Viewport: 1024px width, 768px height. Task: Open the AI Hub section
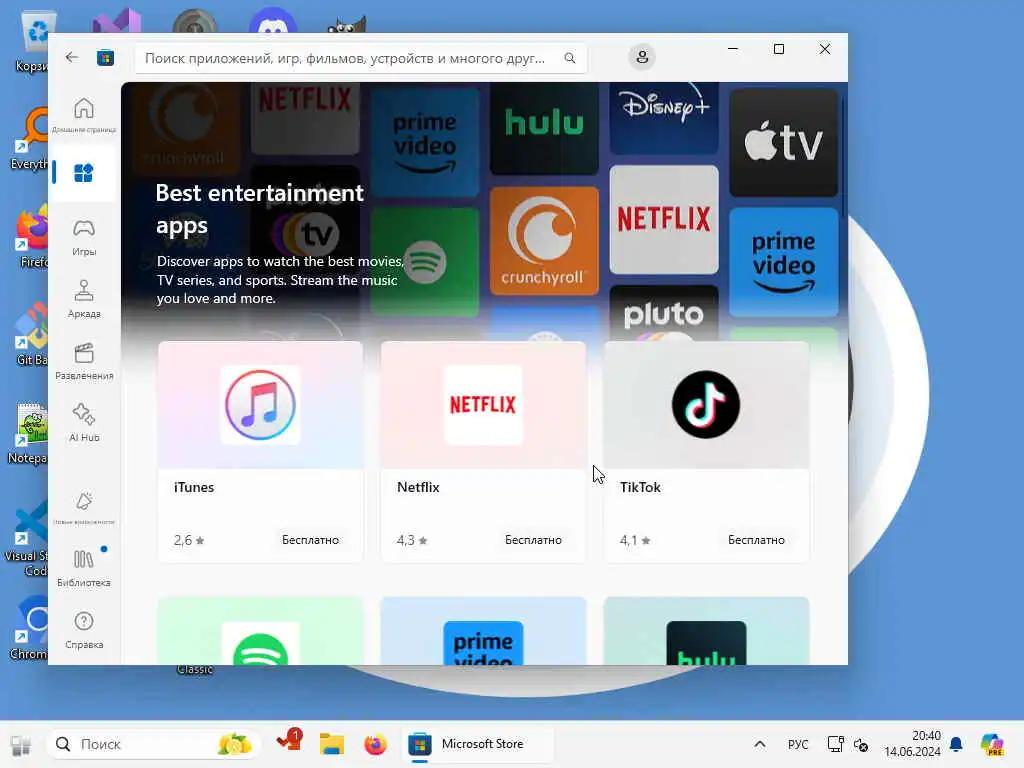pyautogui.click(x=84, y=423)
